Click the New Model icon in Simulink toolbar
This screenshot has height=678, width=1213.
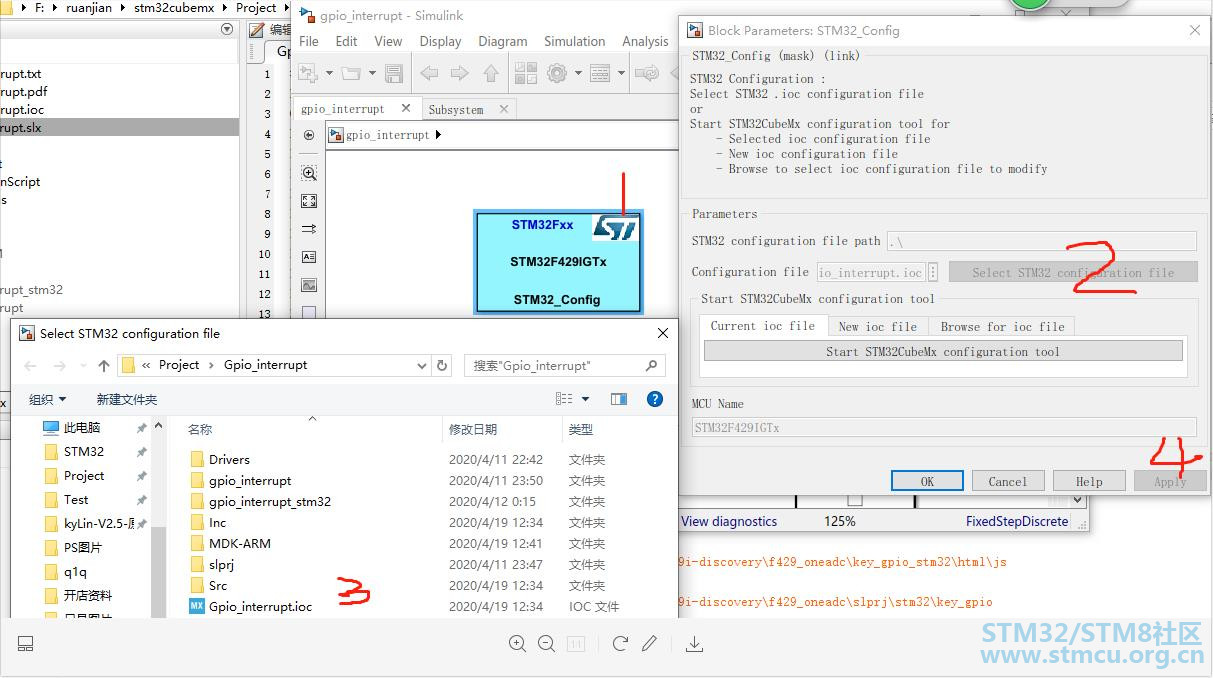(x=306, y=73)
